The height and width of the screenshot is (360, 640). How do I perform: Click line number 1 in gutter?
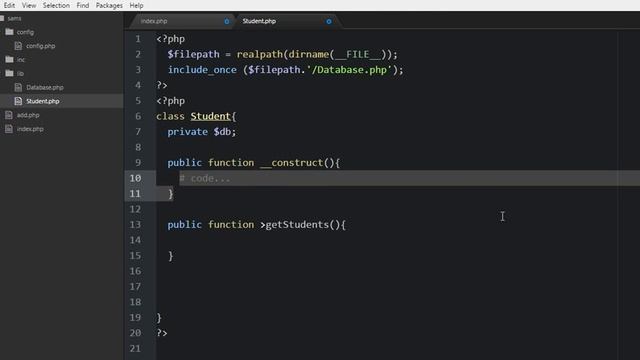click(x=138, y=39)
